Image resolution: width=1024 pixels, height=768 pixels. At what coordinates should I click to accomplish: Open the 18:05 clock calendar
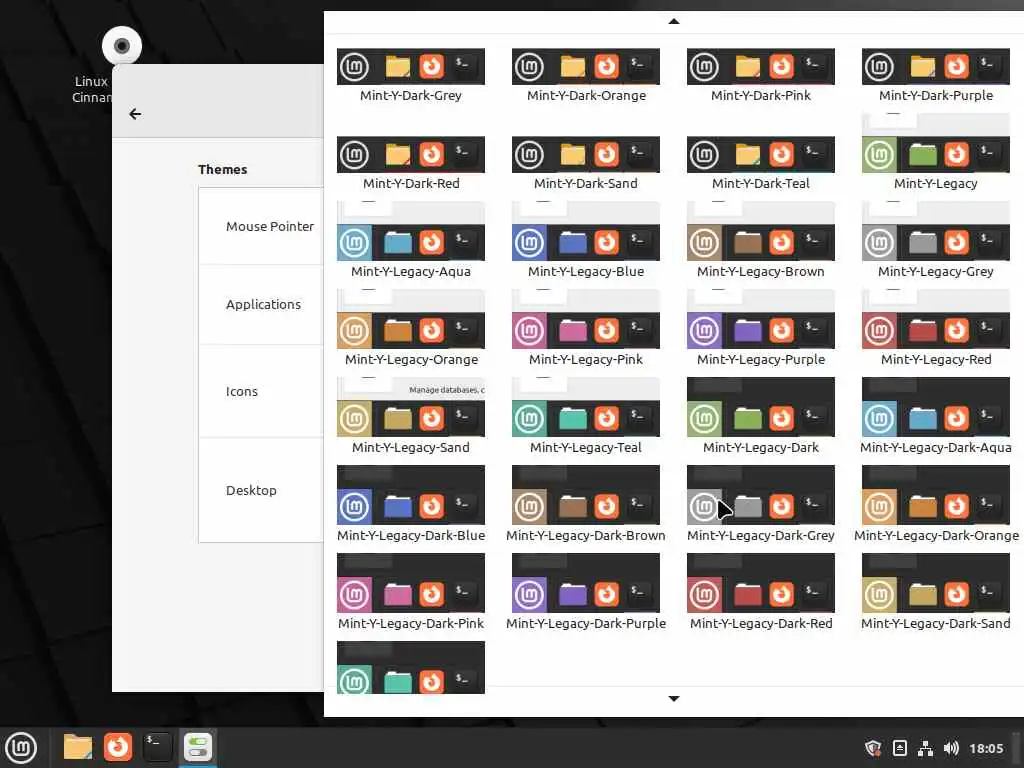tap(986, 748)
